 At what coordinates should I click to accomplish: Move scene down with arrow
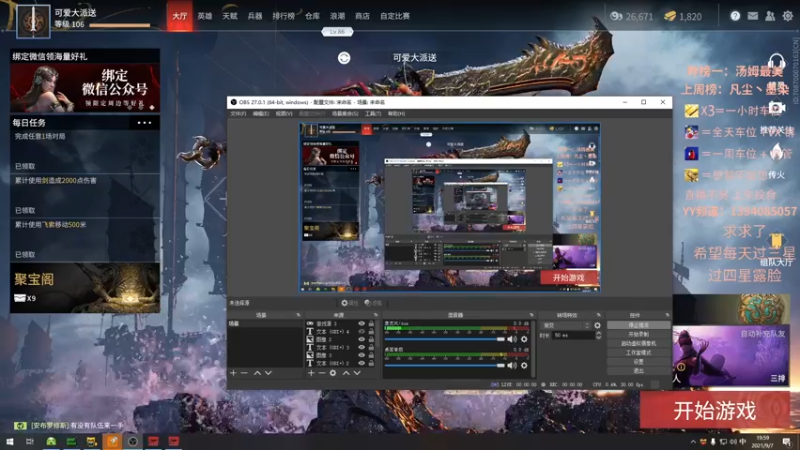[x=268, y=373]
